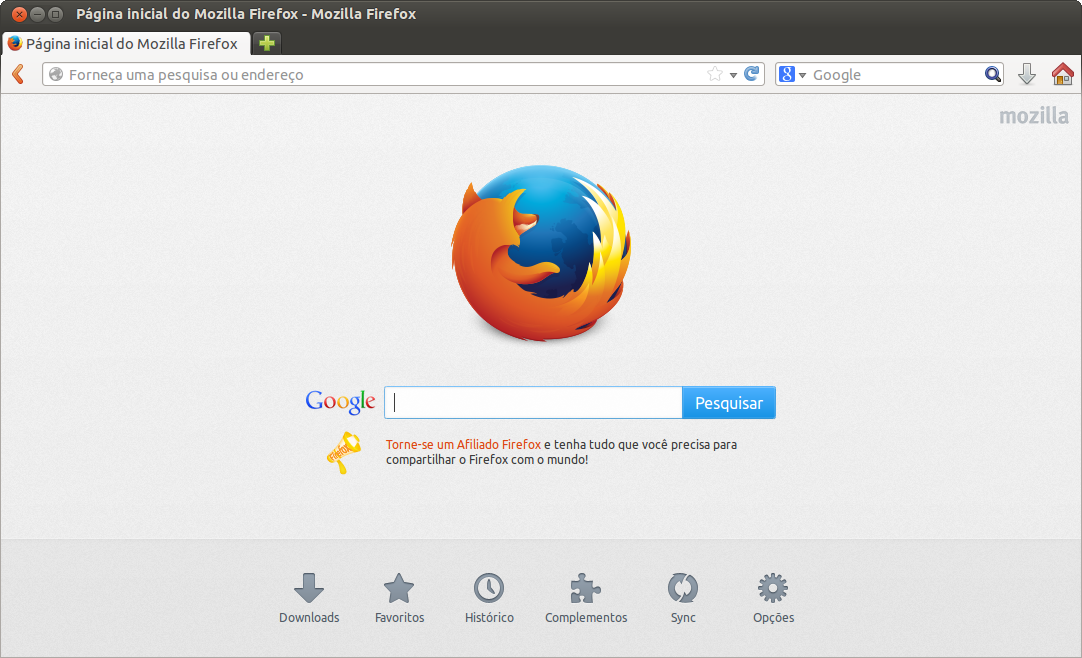Go back with the orange back arrow

pos(19,74)
